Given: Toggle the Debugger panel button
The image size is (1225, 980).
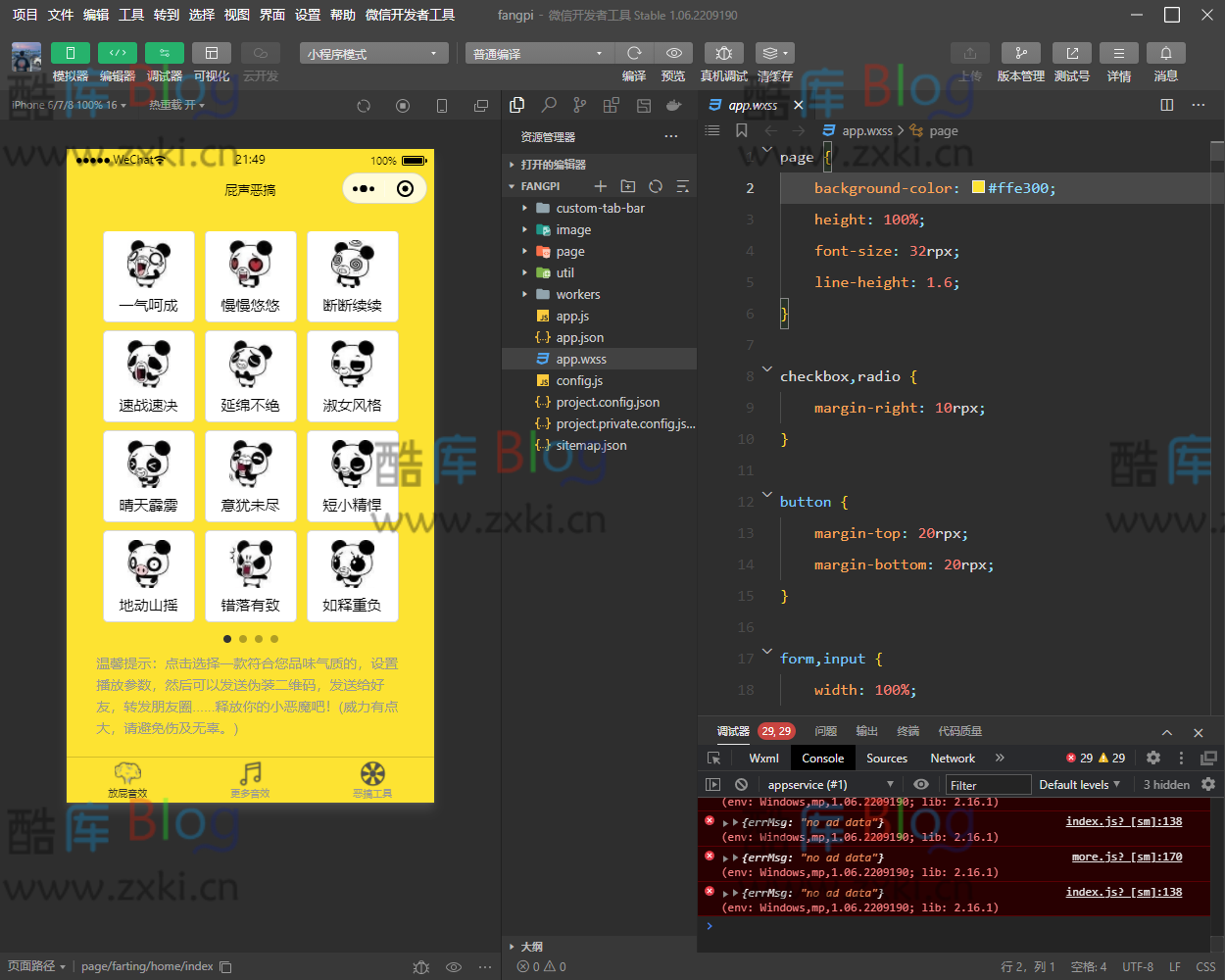Looking at the screenshot, I should pyautogui.click(x=164, y=53).
